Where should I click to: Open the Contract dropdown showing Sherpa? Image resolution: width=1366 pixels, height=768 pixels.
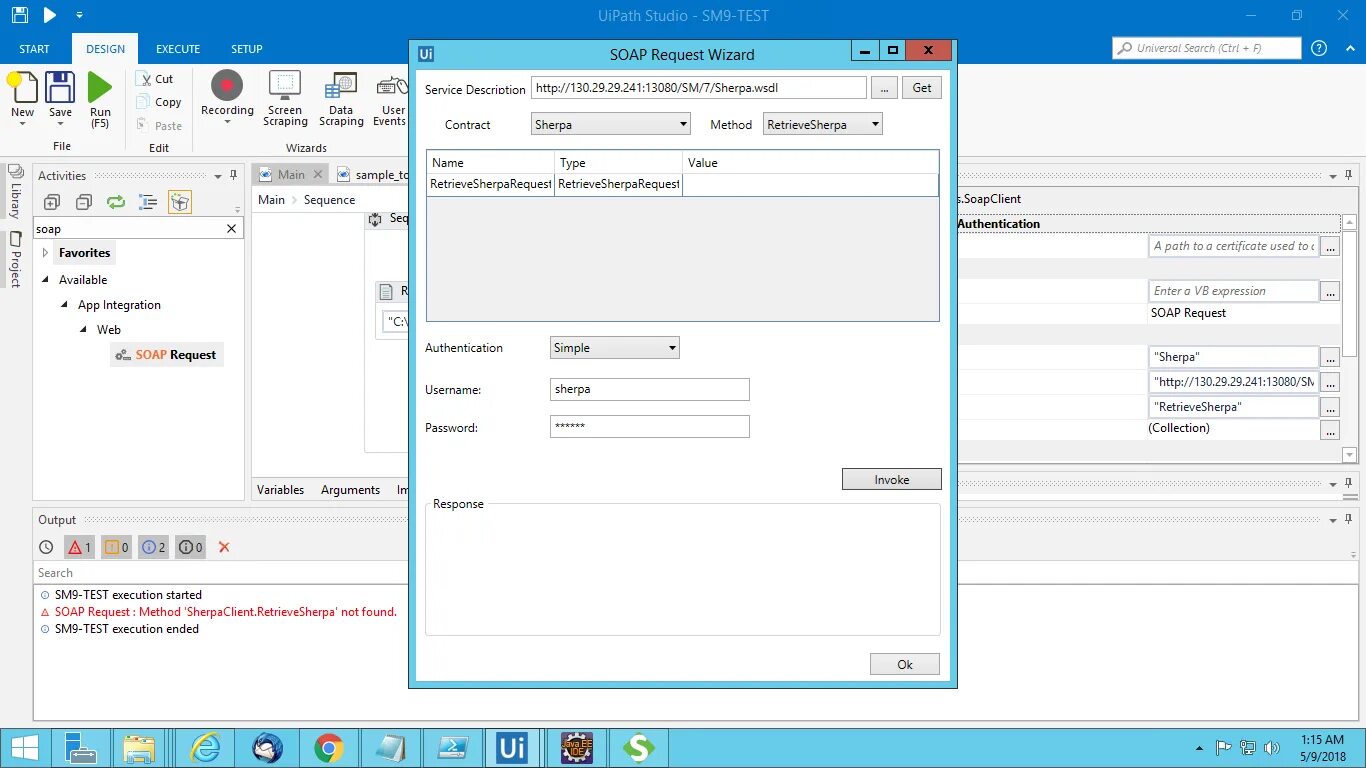pyautogui.click(x=611, y=124)
